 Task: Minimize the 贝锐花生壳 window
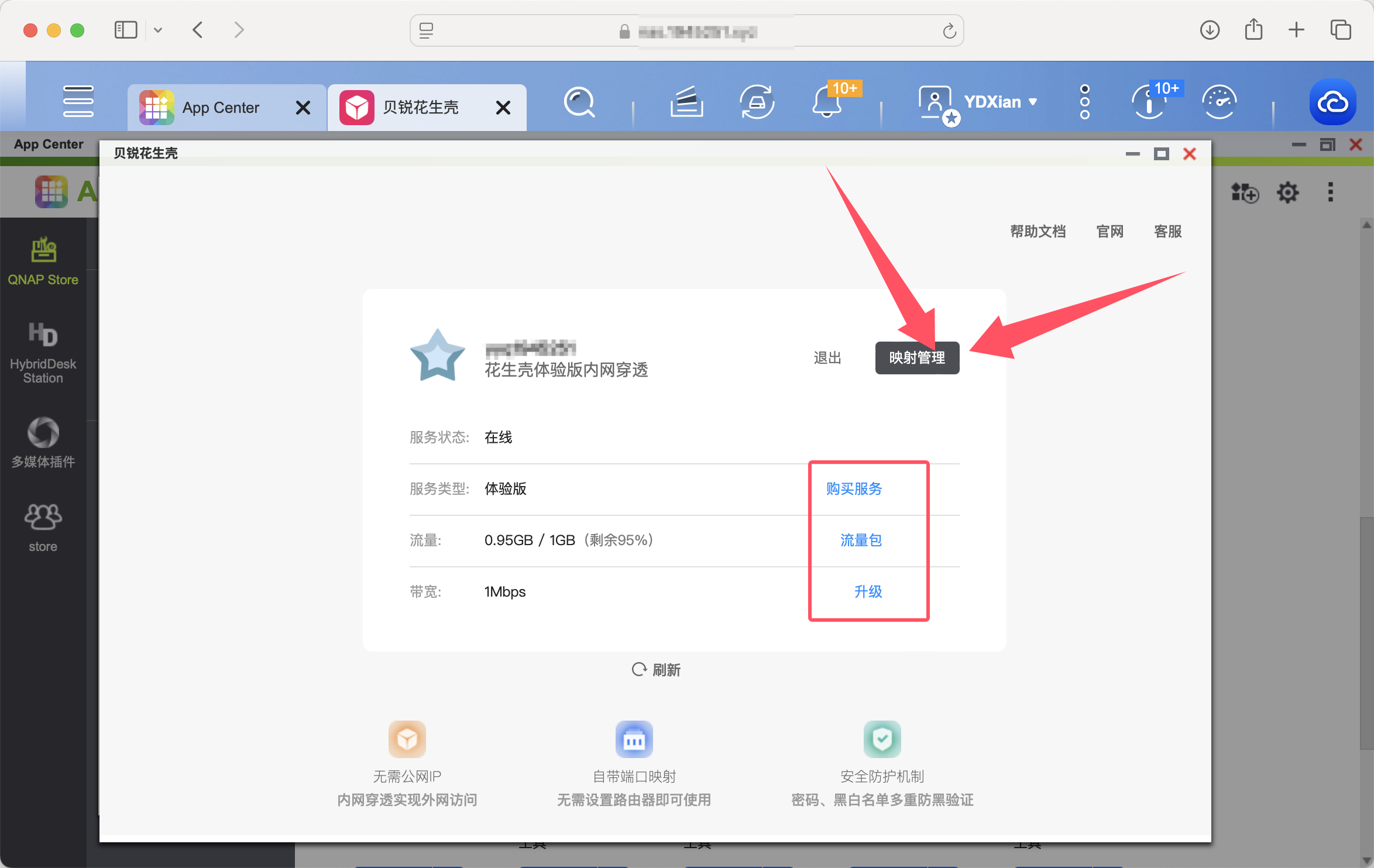click(1132, 154)
